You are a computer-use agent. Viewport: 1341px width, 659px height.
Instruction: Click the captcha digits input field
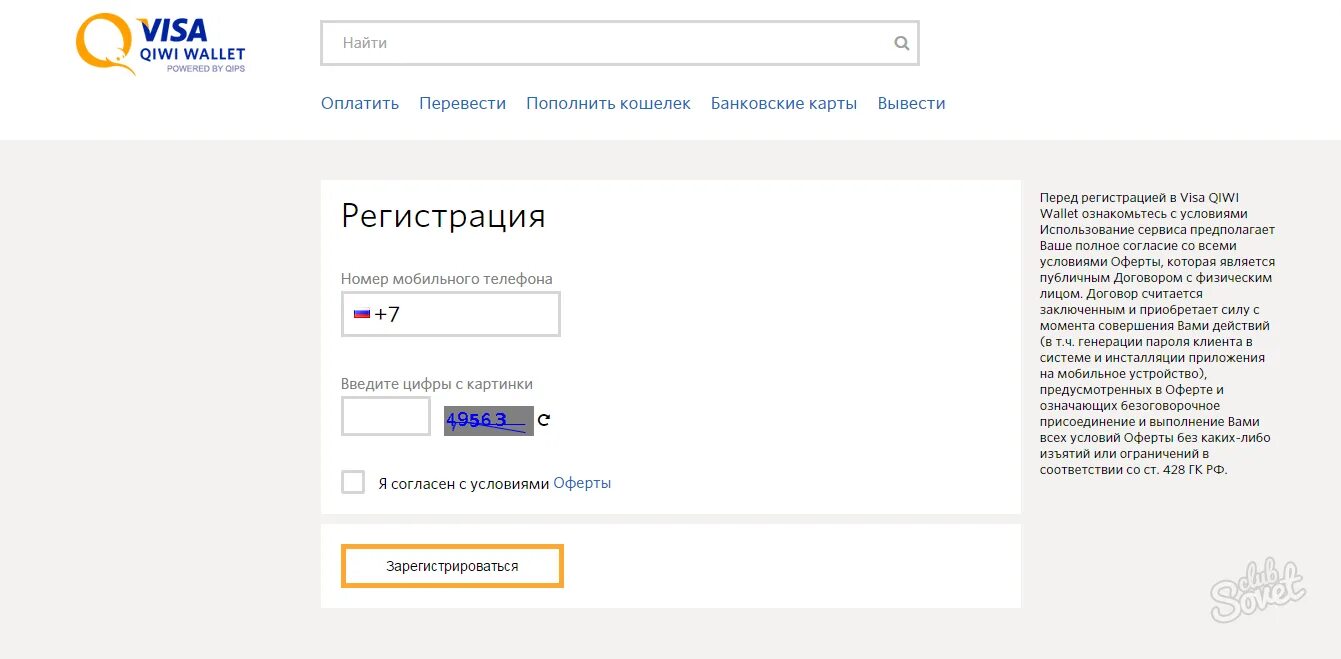(386, 416)
